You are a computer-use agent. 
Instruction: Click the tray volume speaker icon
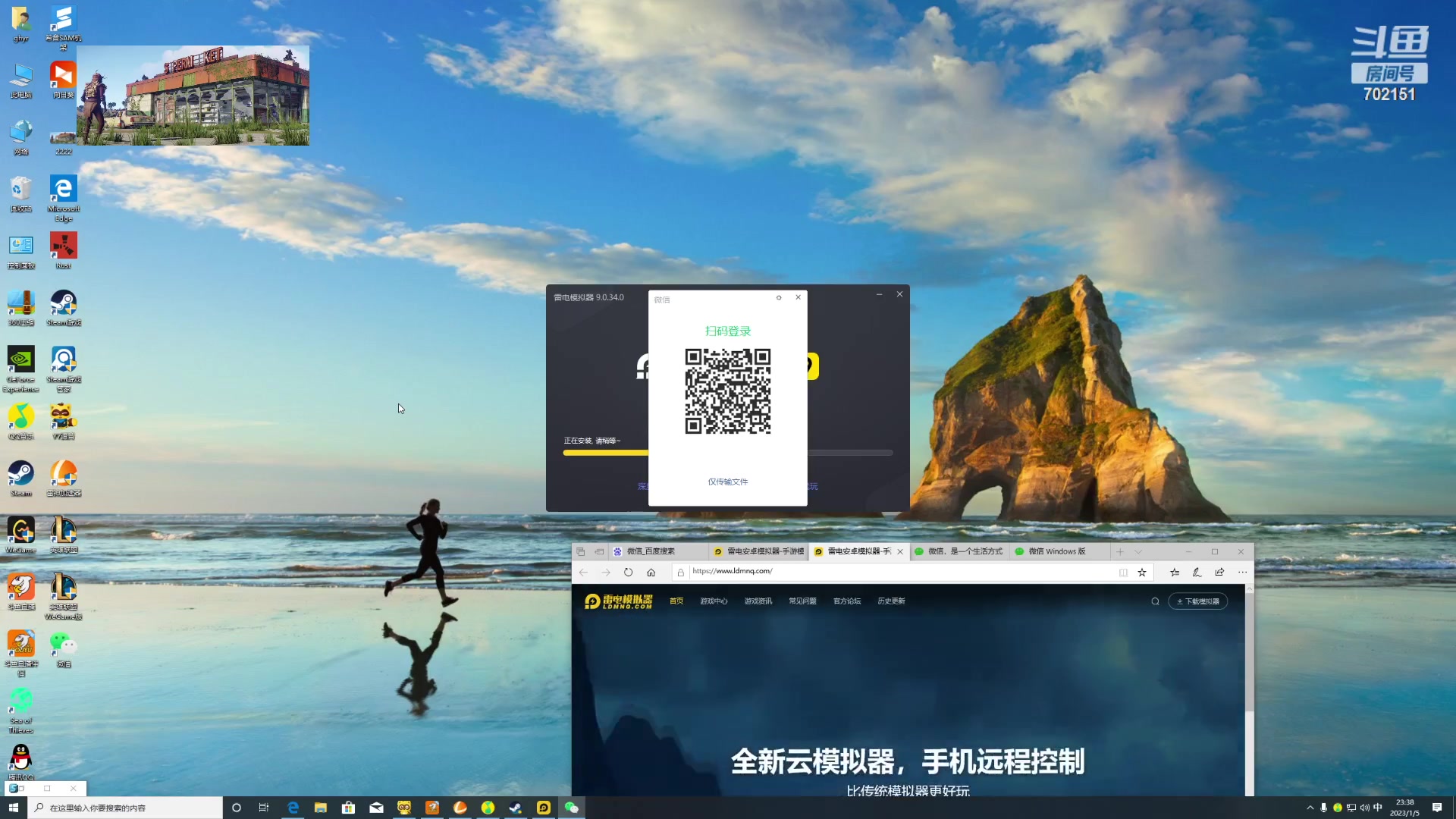(x=1364, y=808)
